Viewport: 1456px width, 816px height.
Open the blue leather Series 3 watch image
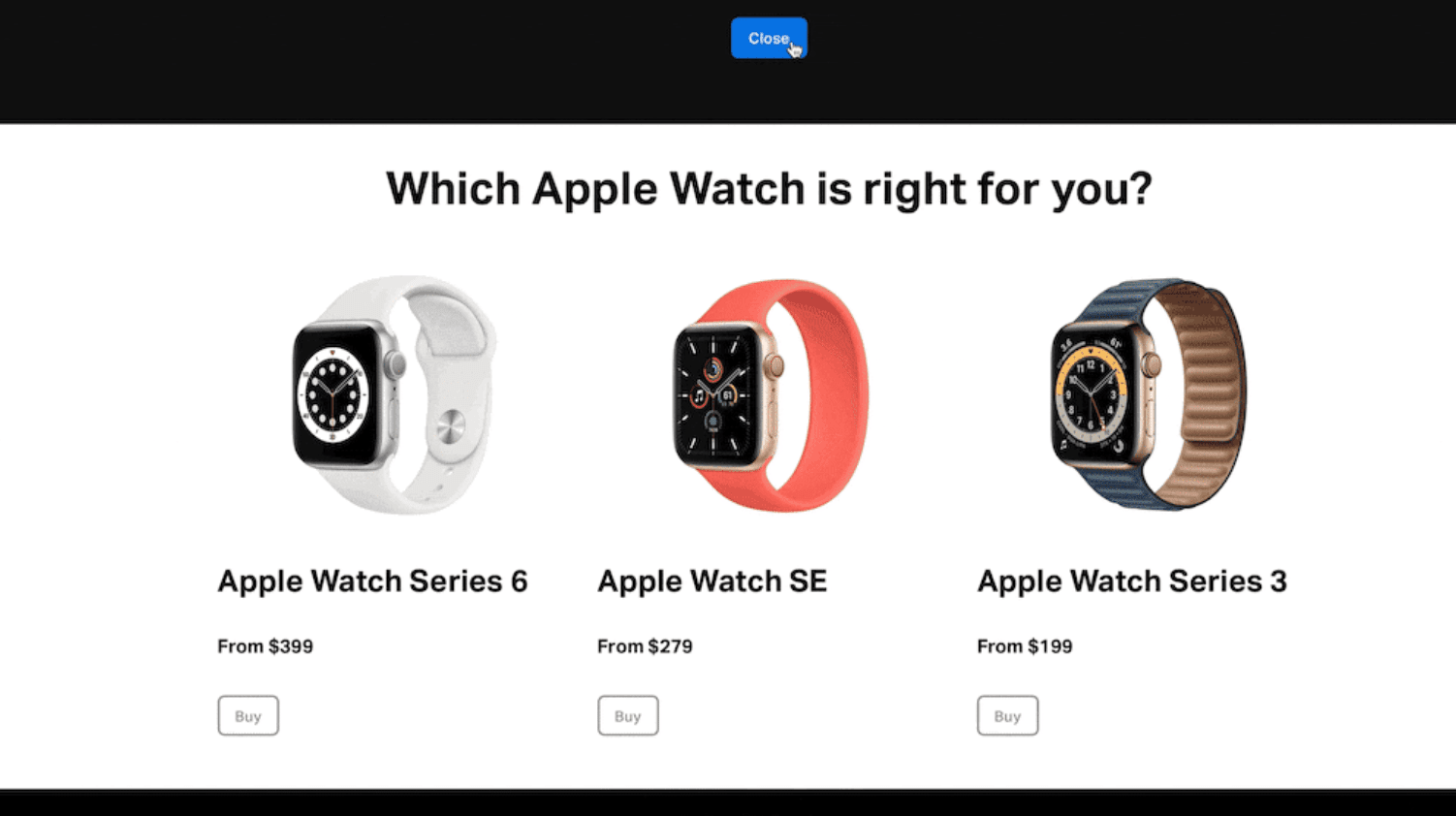[x=1149, y=394]
